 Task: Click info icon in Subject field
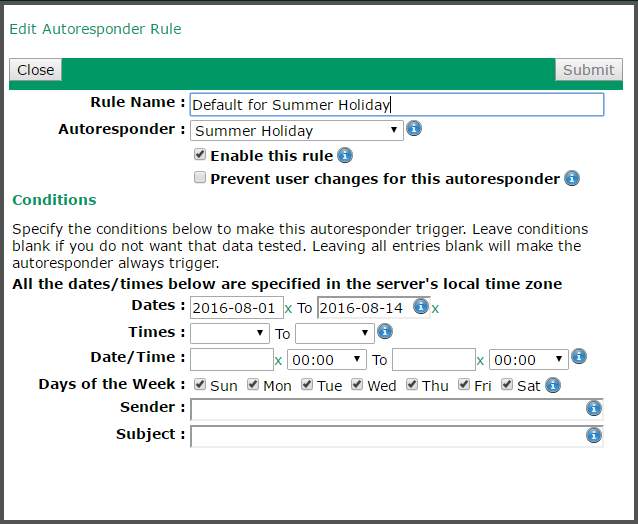tap(594, 435)
